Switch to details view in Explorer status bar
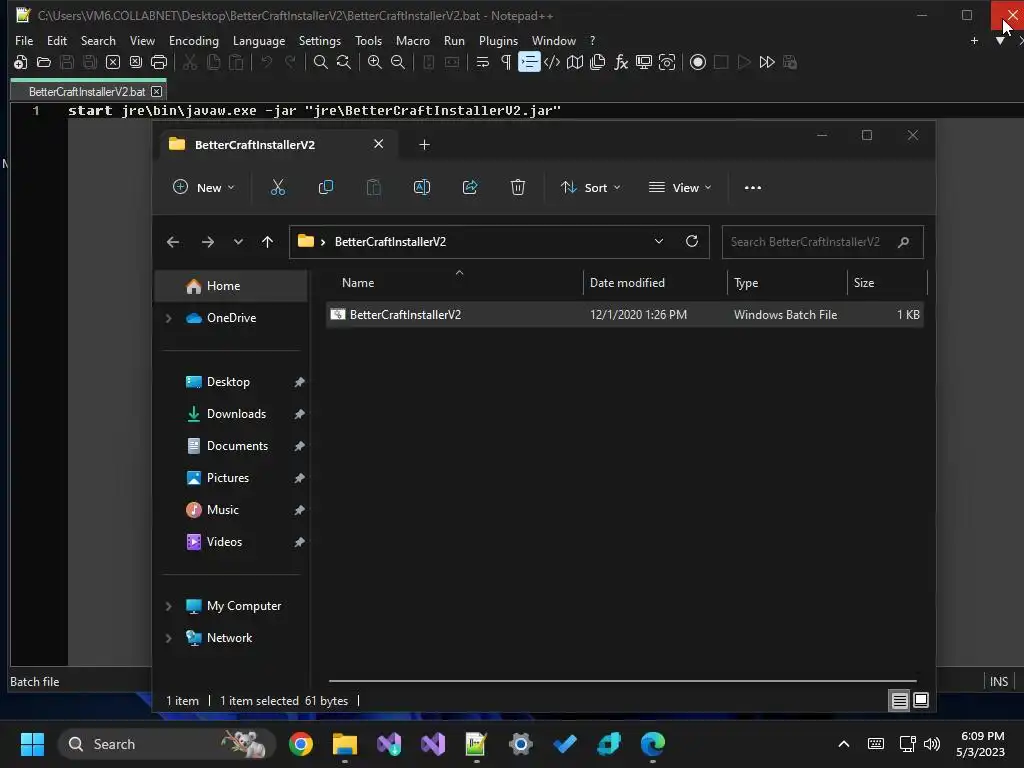 click(899, 700)
